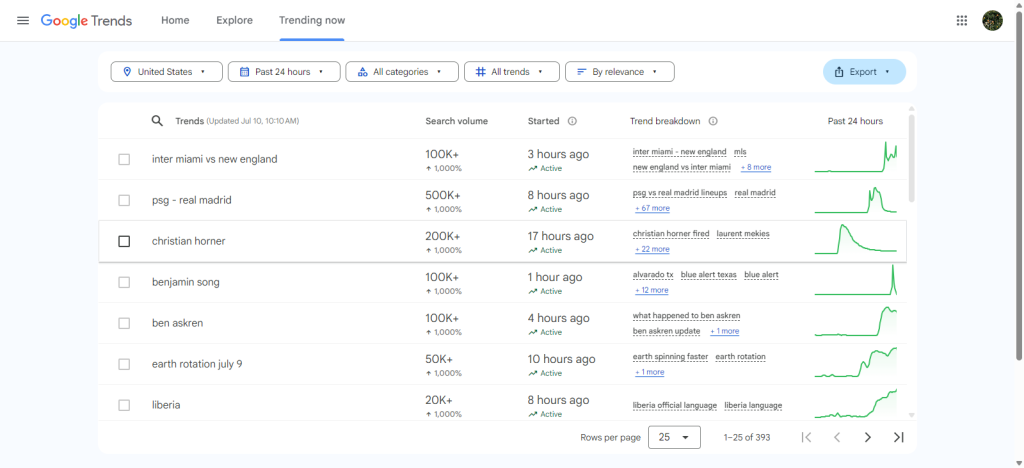Click the page vertical scrollbar thumb
This screenshot has height=468, width=1024.
coord(1019,186)
